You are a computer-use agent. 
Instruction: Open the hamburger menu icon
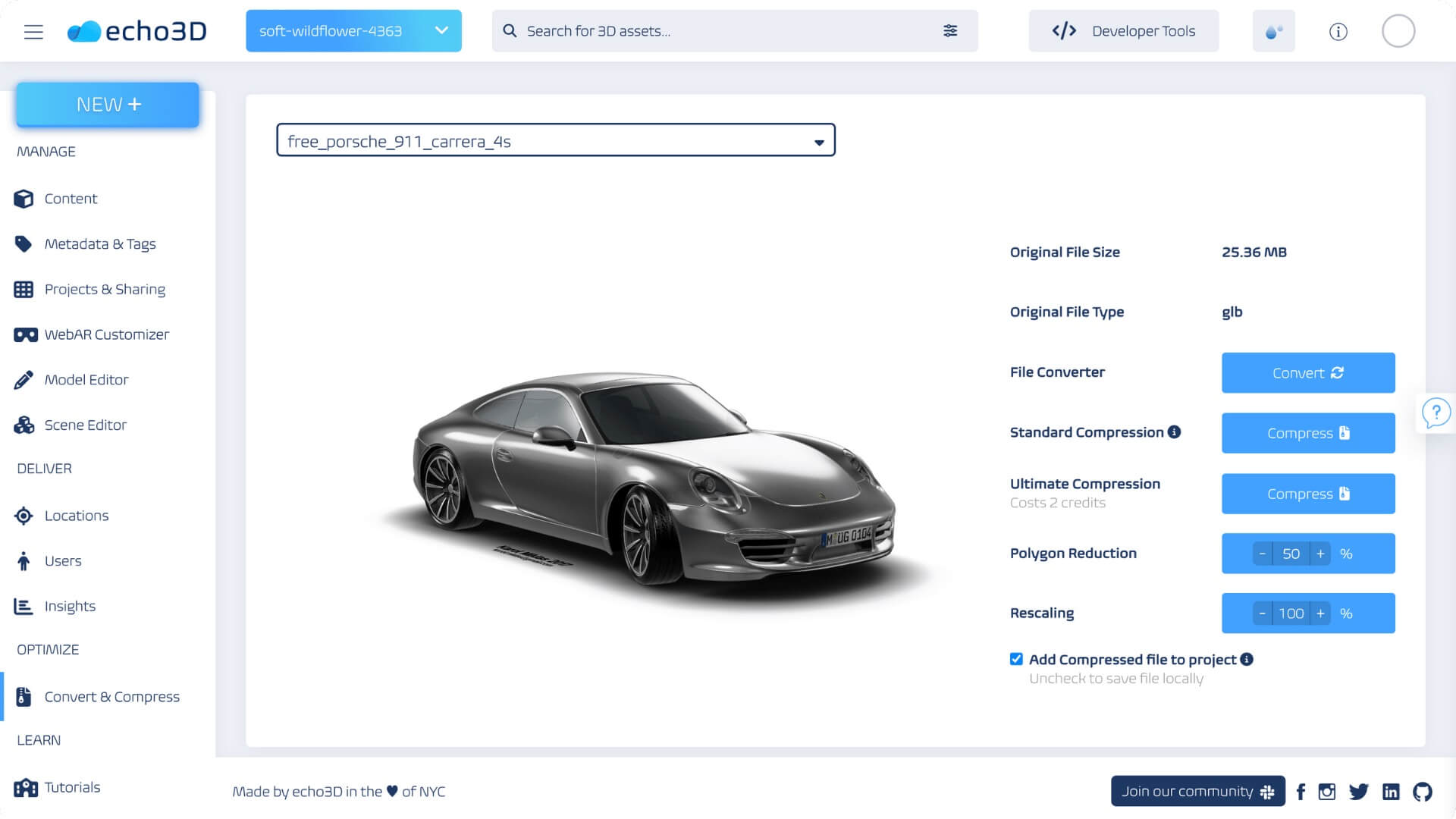tap(33, 32)
